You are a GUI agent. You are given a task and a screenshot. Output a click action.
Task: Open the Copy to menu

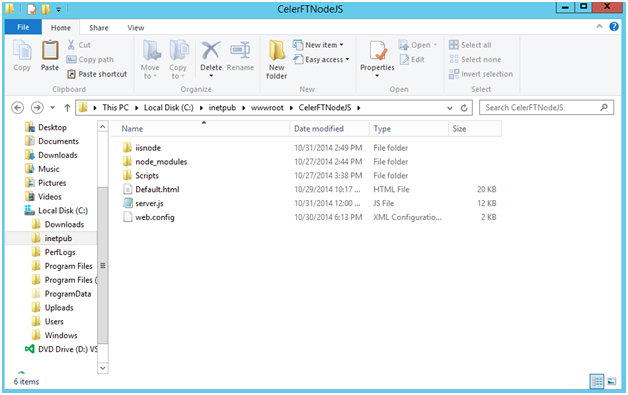click(x=178, y=60)
